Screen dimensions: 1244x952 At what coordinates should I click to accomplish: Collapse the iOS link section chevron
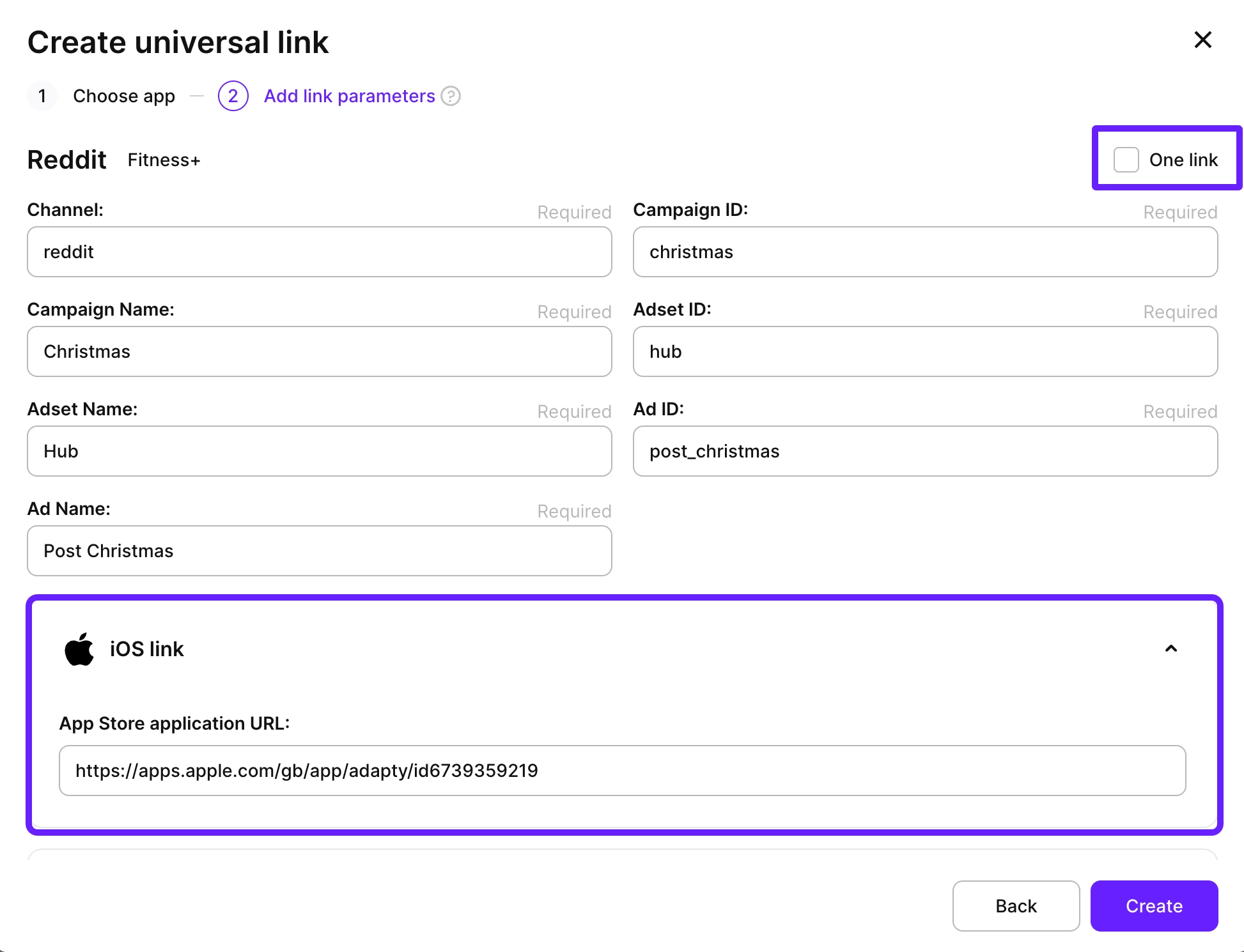pyautogui.click(x=1170, y=649)
